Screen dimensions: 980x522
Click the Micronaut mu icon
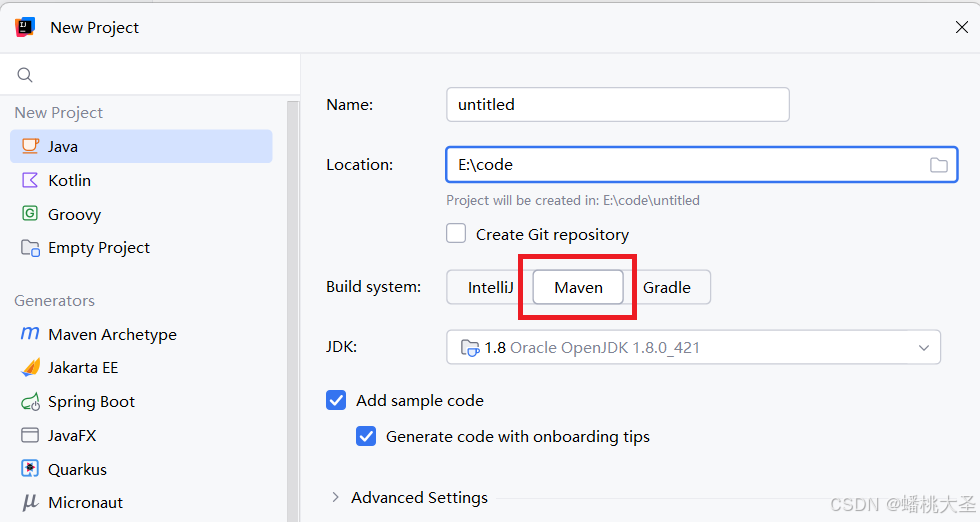(x=30, y=503)
